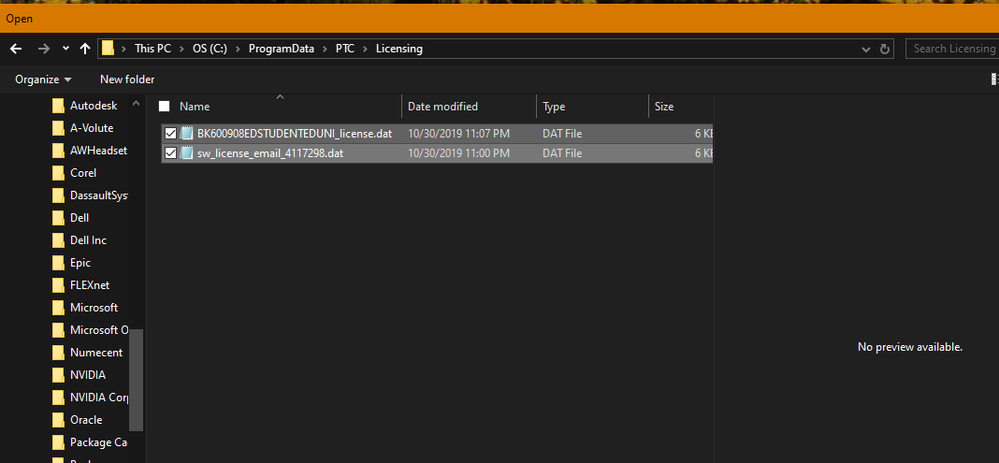Click 'No preview available.' text

(x=910, y=347)
